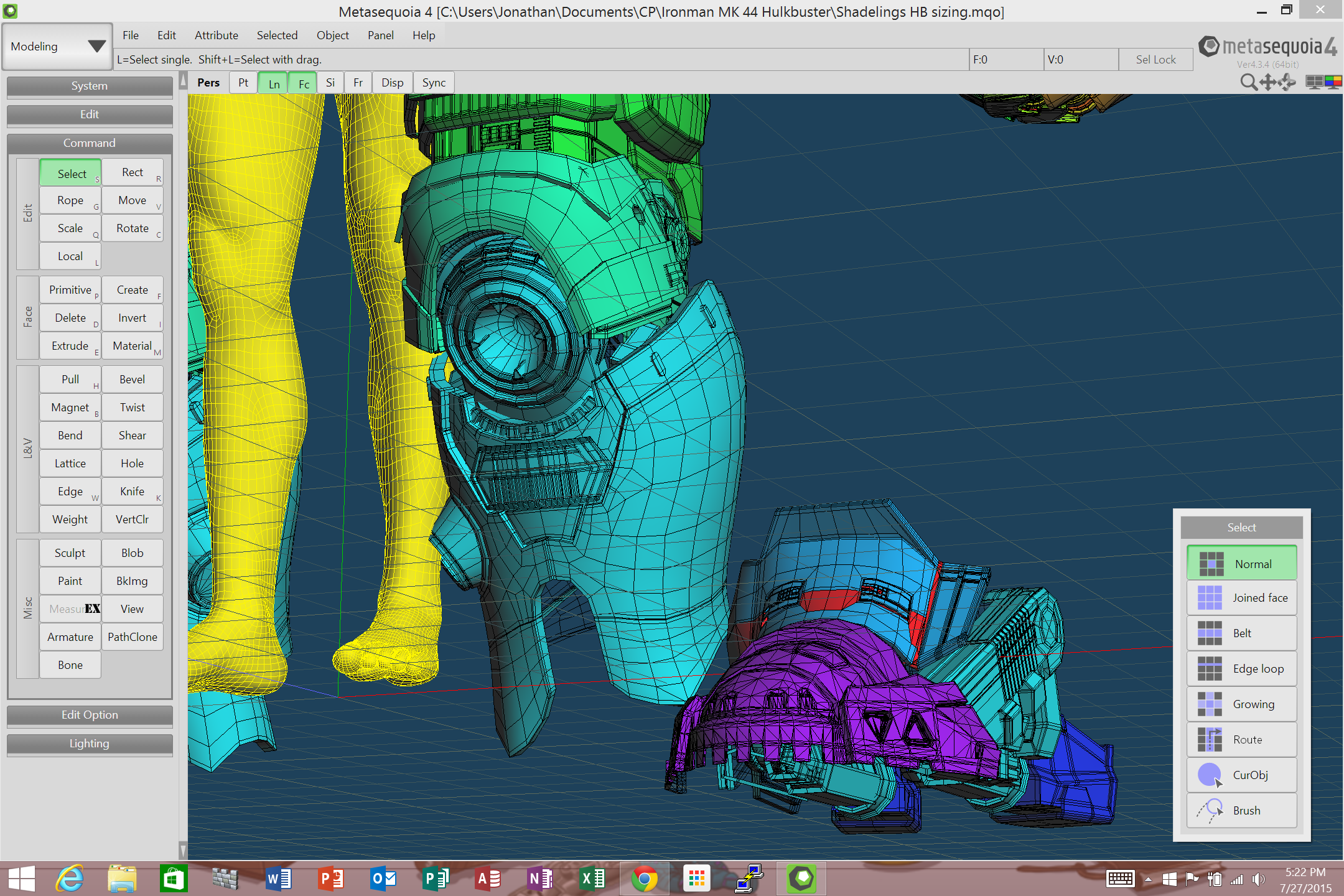The width and height of the screenshot is (1344, 896).
Task: Open Excel from the taskbar
Action: [592, 879]
